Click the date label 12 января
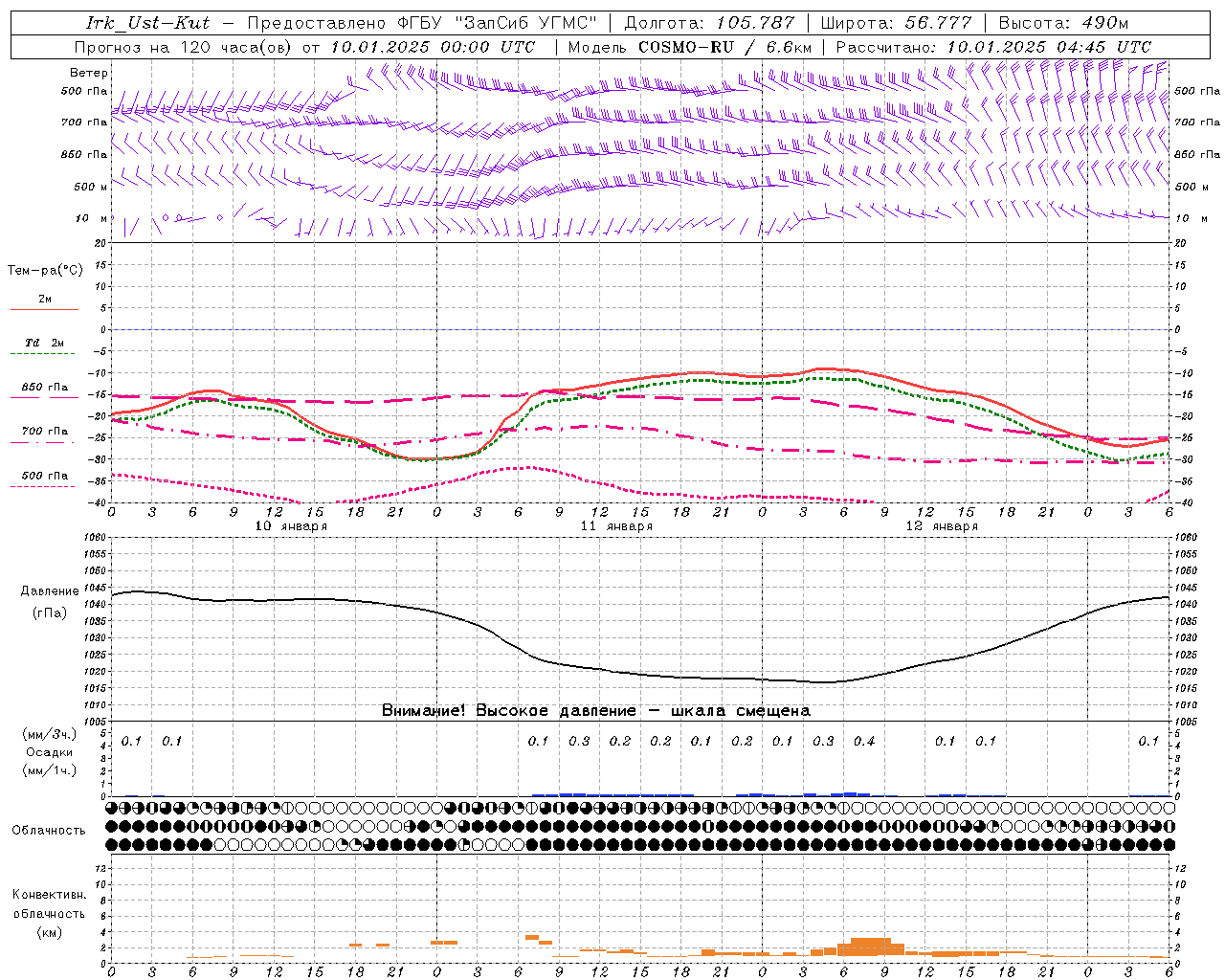This screenshot has height=980, width=1225. [942, 525]
